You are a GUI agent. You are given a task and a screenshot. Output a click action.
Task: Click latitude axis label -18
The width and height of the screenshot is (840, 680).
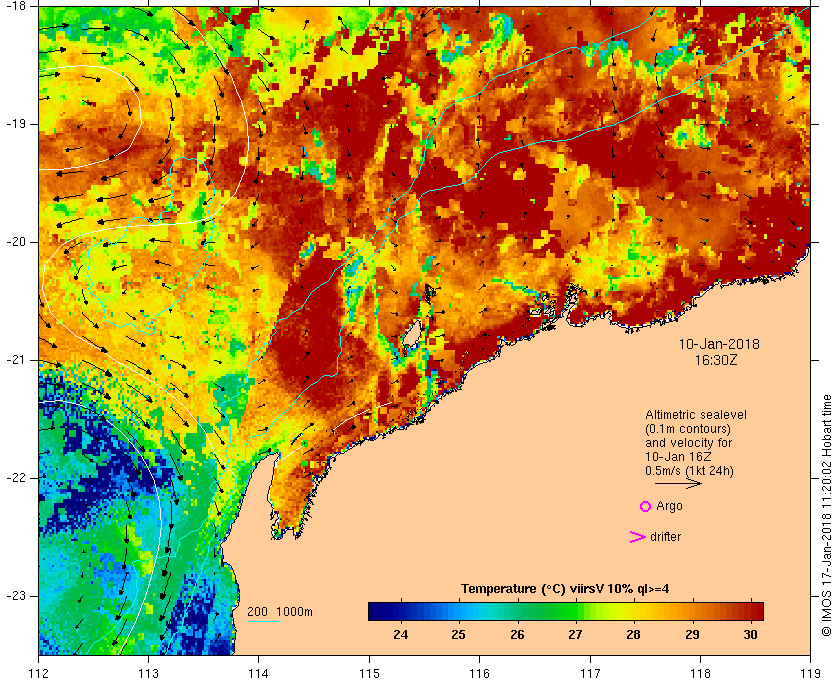[15, 5]
